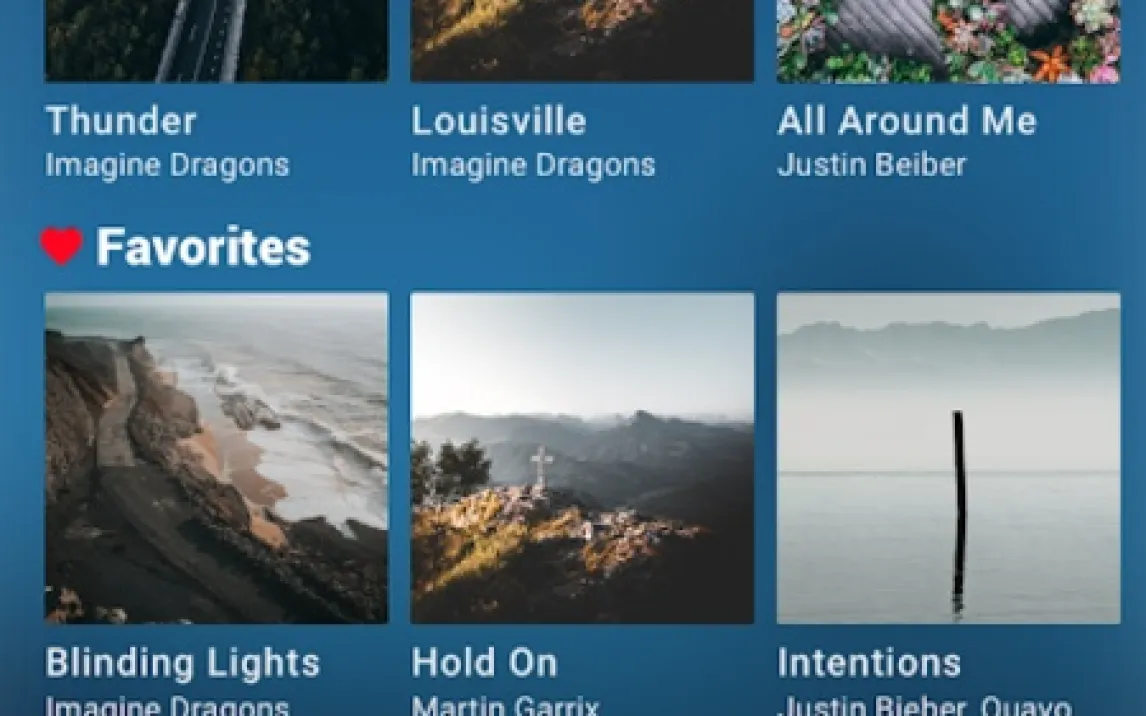Open the Hold On album cover
The height and width of the screenshot is (716, 1146).
click(583, 458)
